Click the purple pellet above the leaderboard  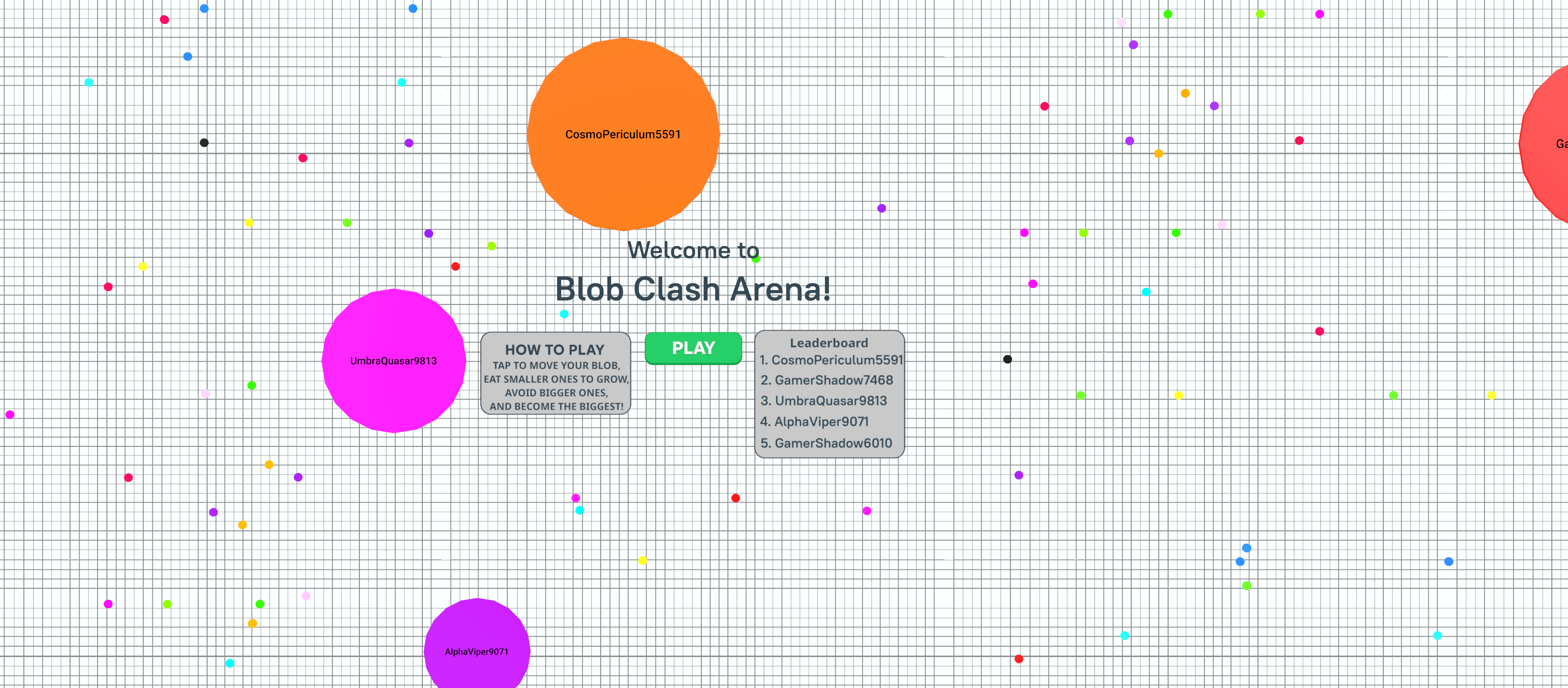point(881,208)
